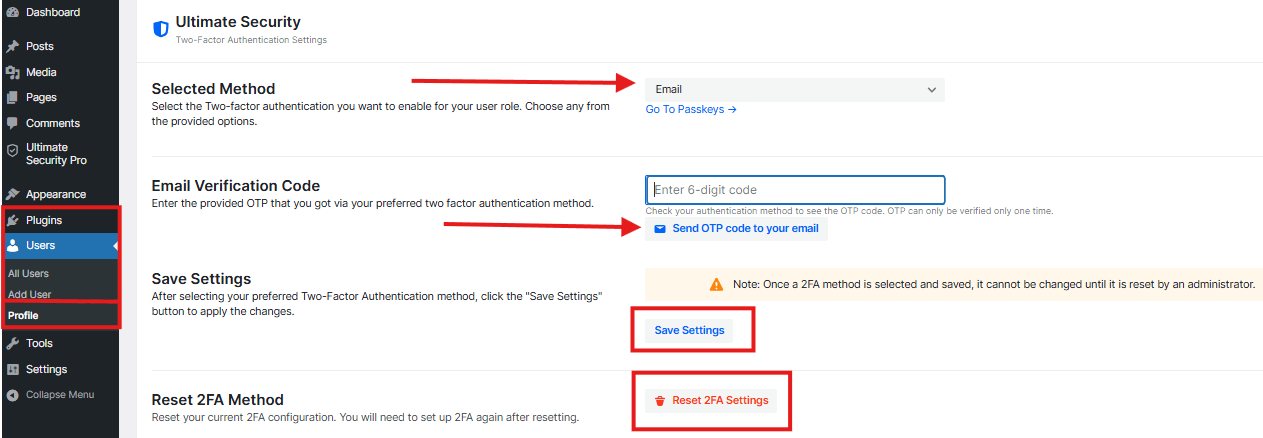Click the Dashboard gauge icon

[x=12, y=12]
